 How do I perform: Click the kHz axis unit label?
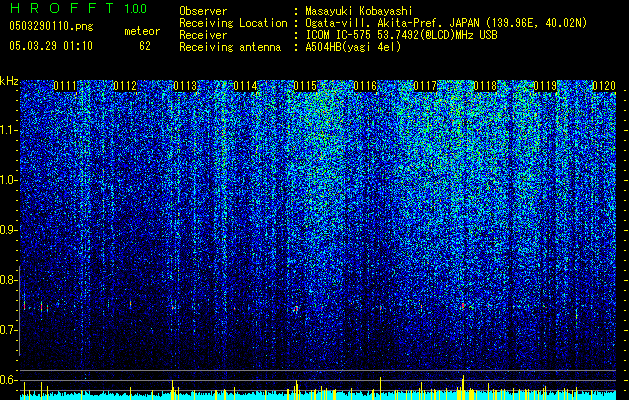click(9, 81)
